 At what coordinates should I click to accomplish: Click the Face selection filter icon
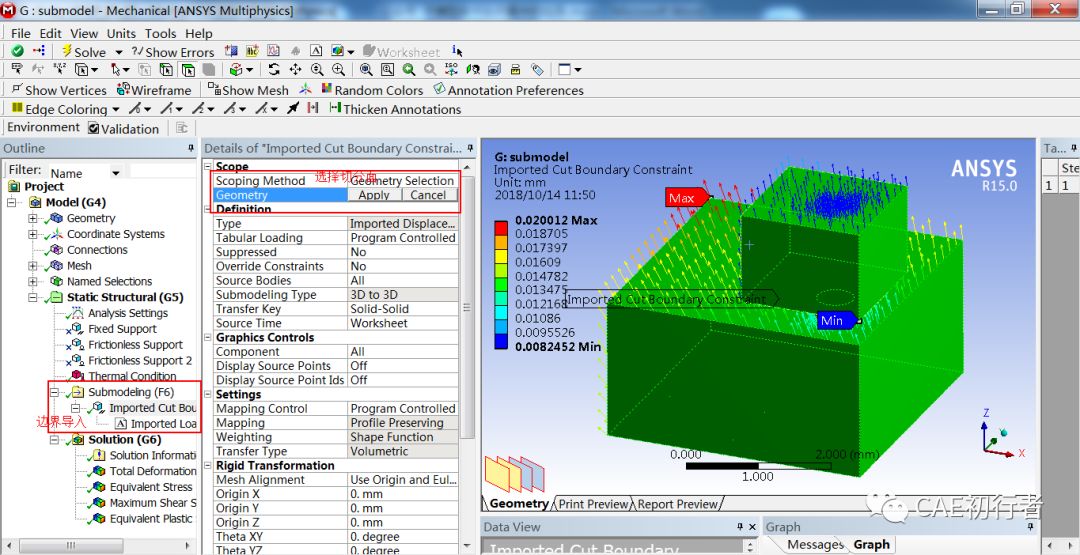pos(187,70)
